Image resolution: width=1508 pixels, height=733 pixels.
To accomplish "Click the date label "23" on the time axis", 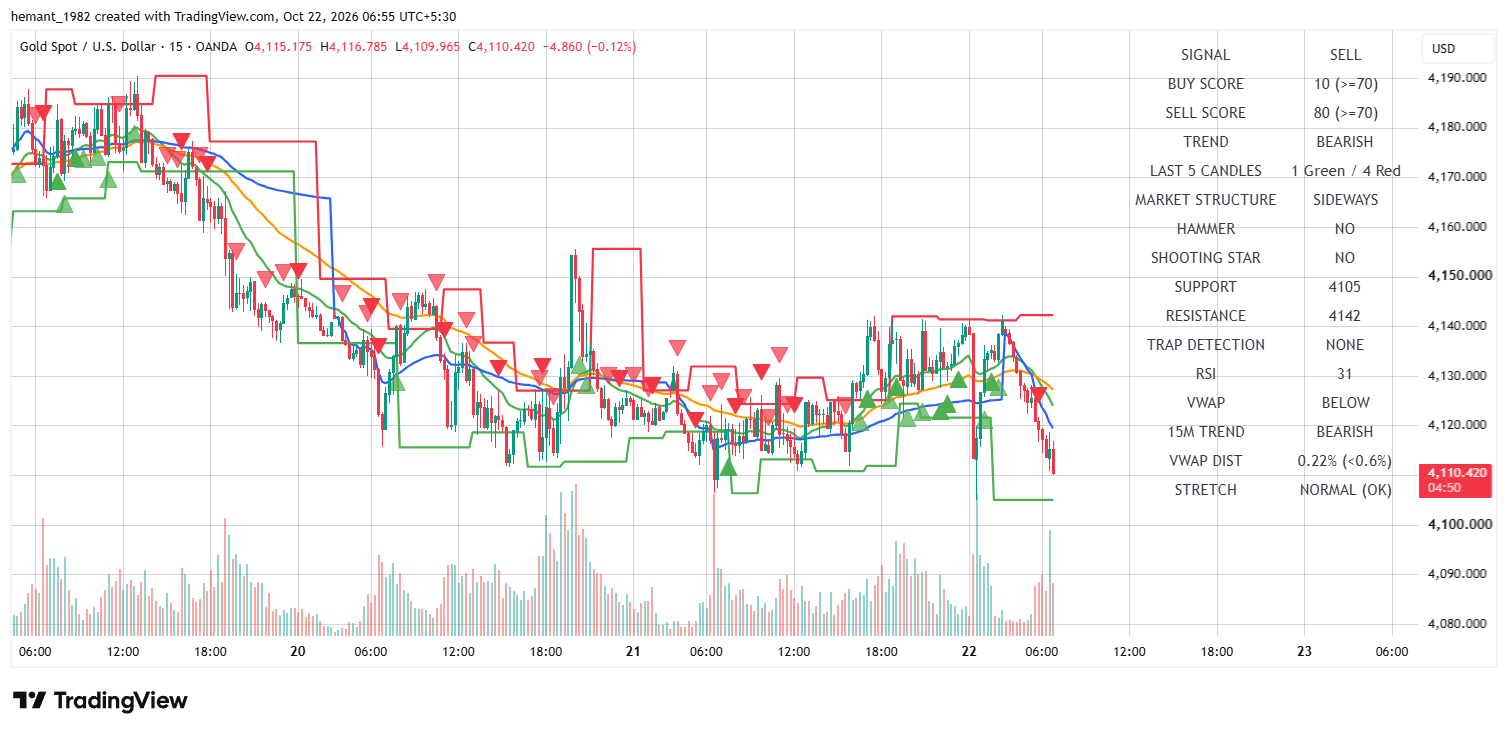I will [1304, 651].
